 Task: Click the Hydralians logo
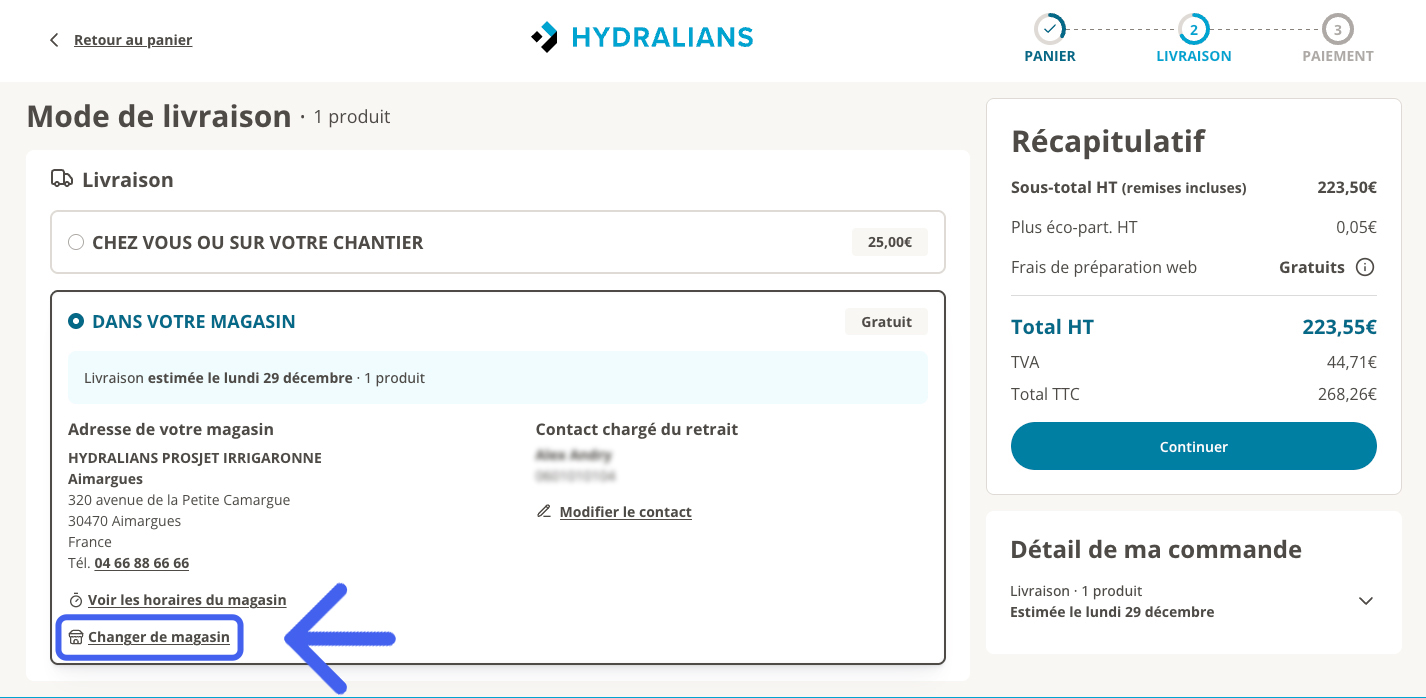click(642, 38)
